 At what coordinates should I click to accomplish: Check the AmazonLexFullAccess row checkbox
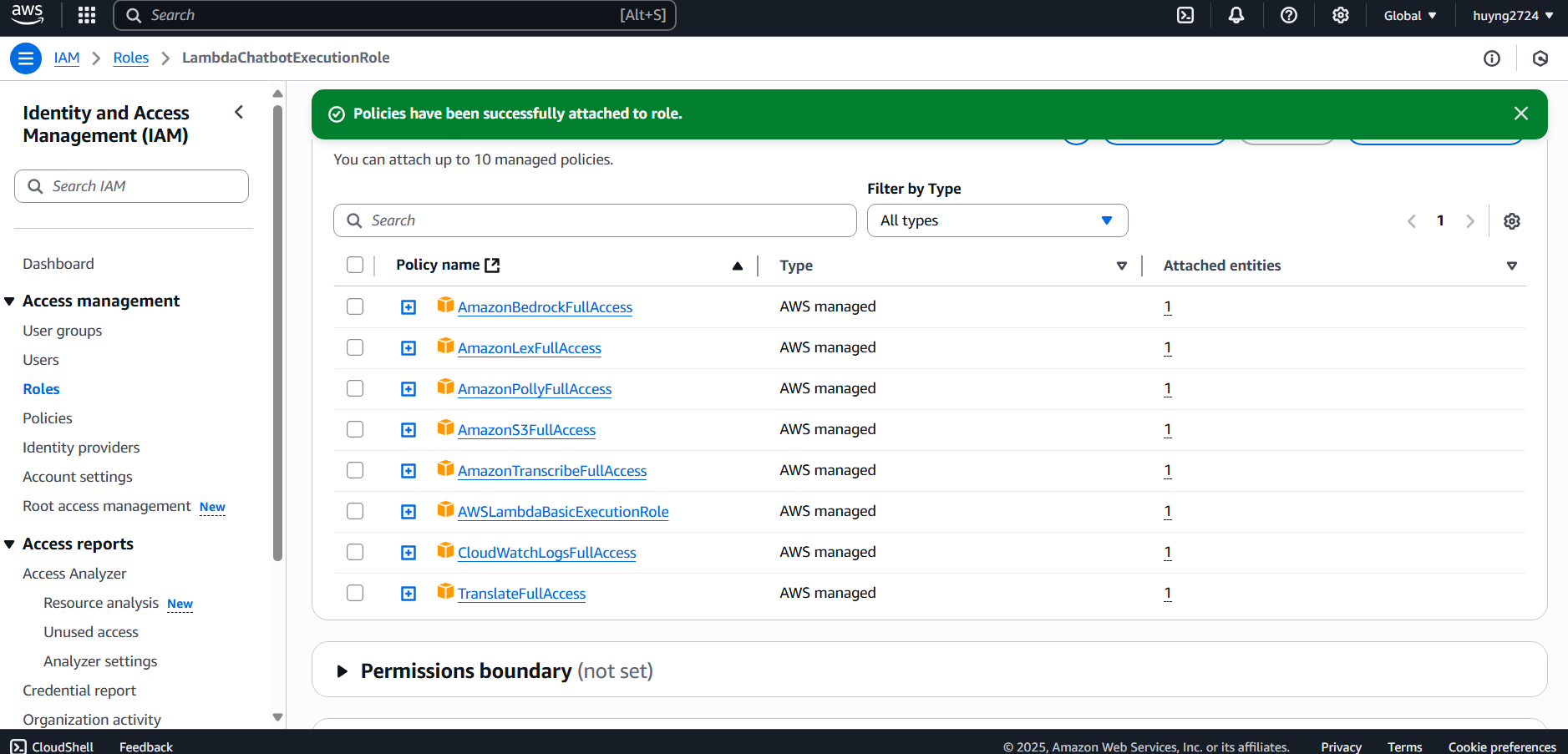[x=355, y=347]
